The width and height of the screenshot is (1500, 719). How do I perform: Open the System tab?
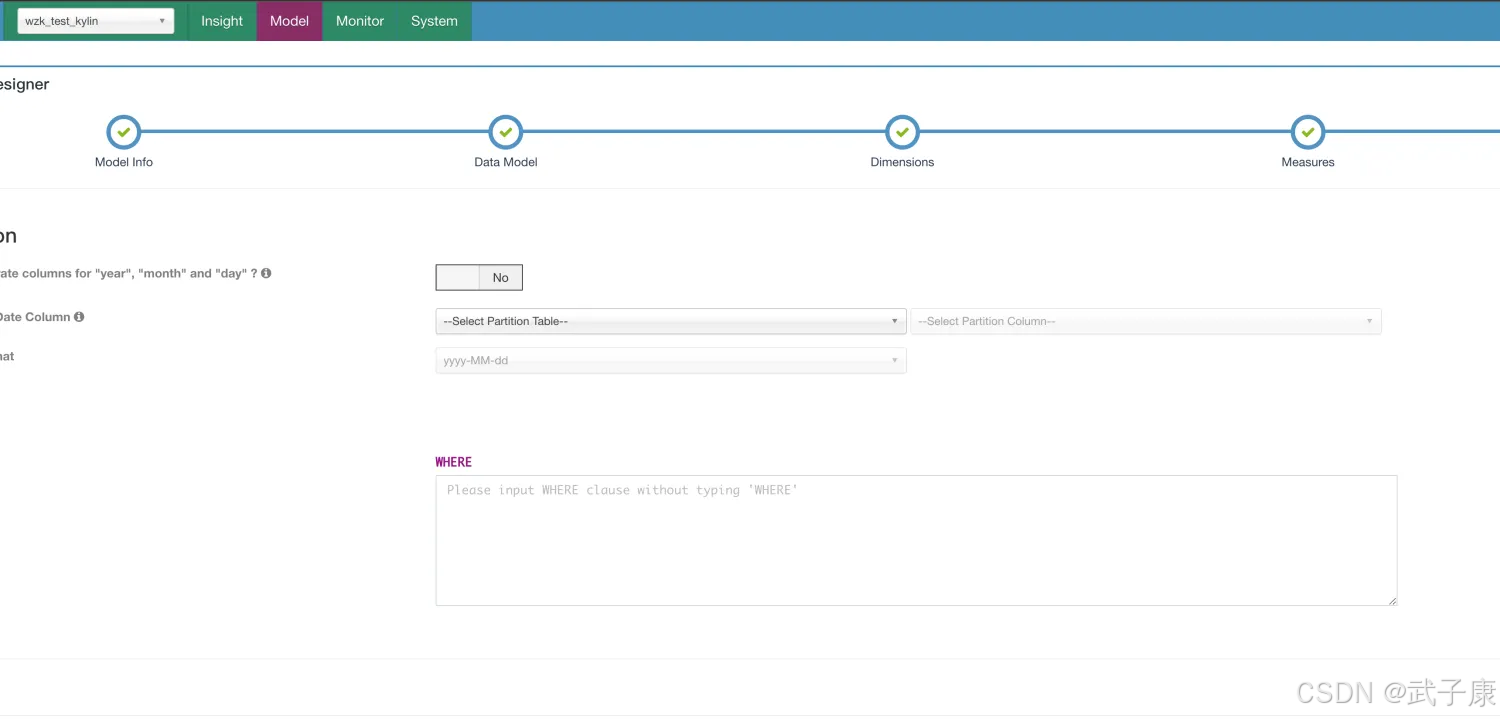[x=434, y=21]
